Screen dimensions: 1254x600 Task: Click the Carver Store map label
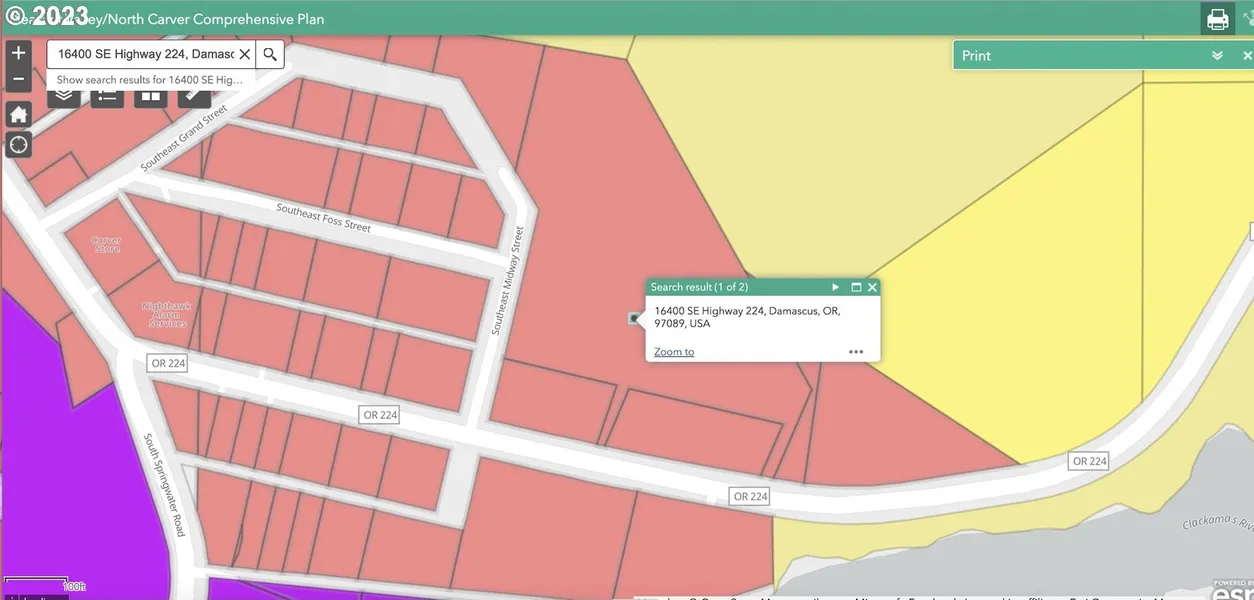[106, 244]
